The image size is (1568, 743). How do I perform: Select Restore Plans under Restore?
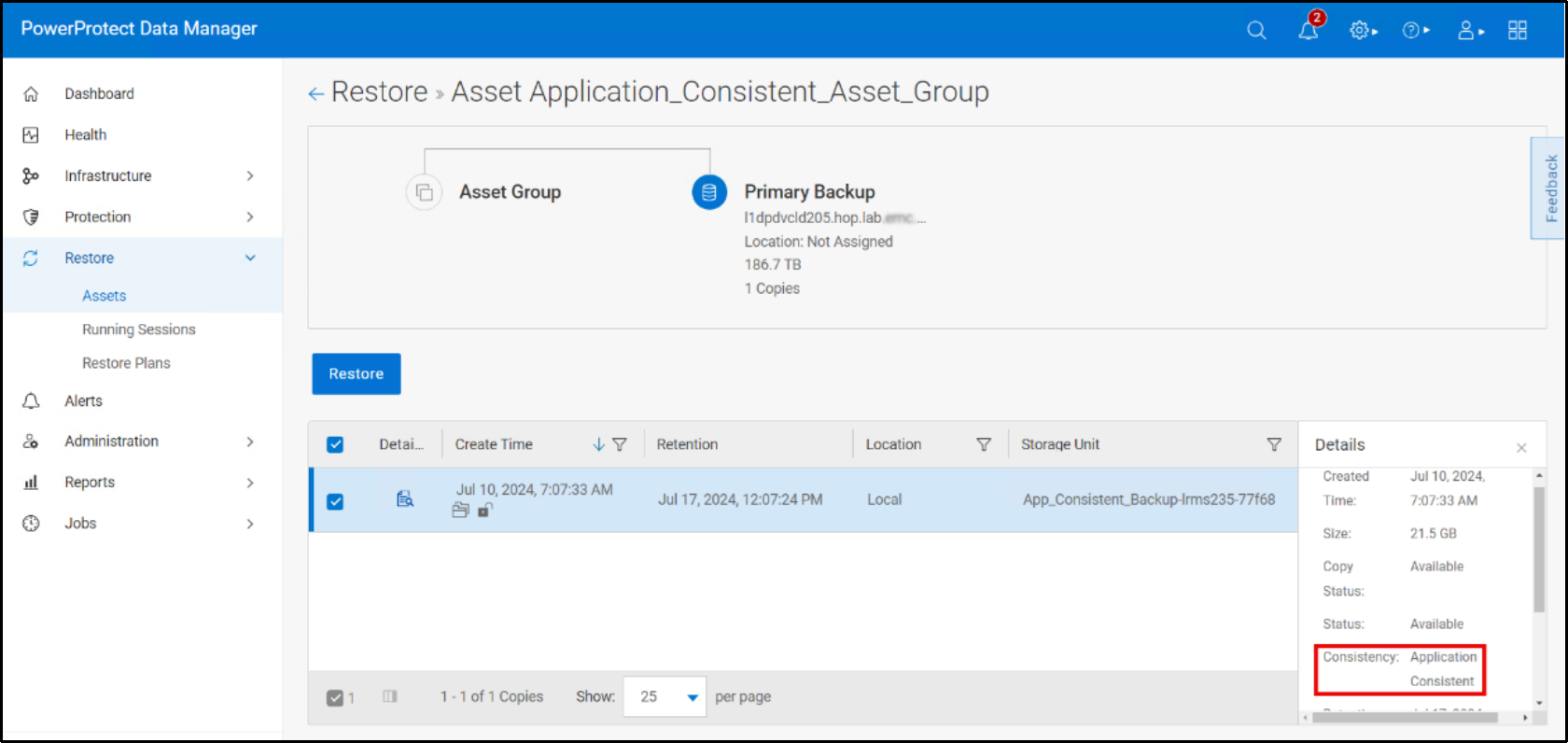tap(126, 362)
